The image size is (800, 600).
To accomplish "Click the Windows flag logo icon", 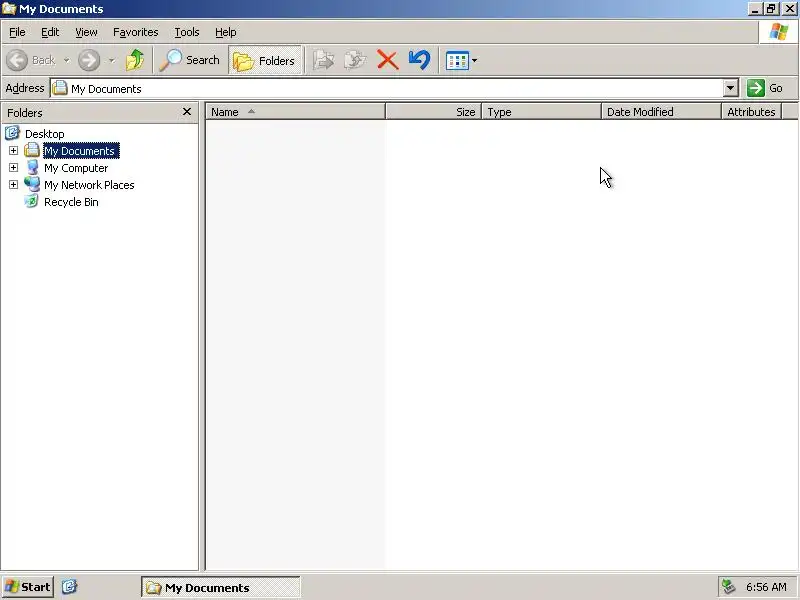I will (x=779, y=32).
